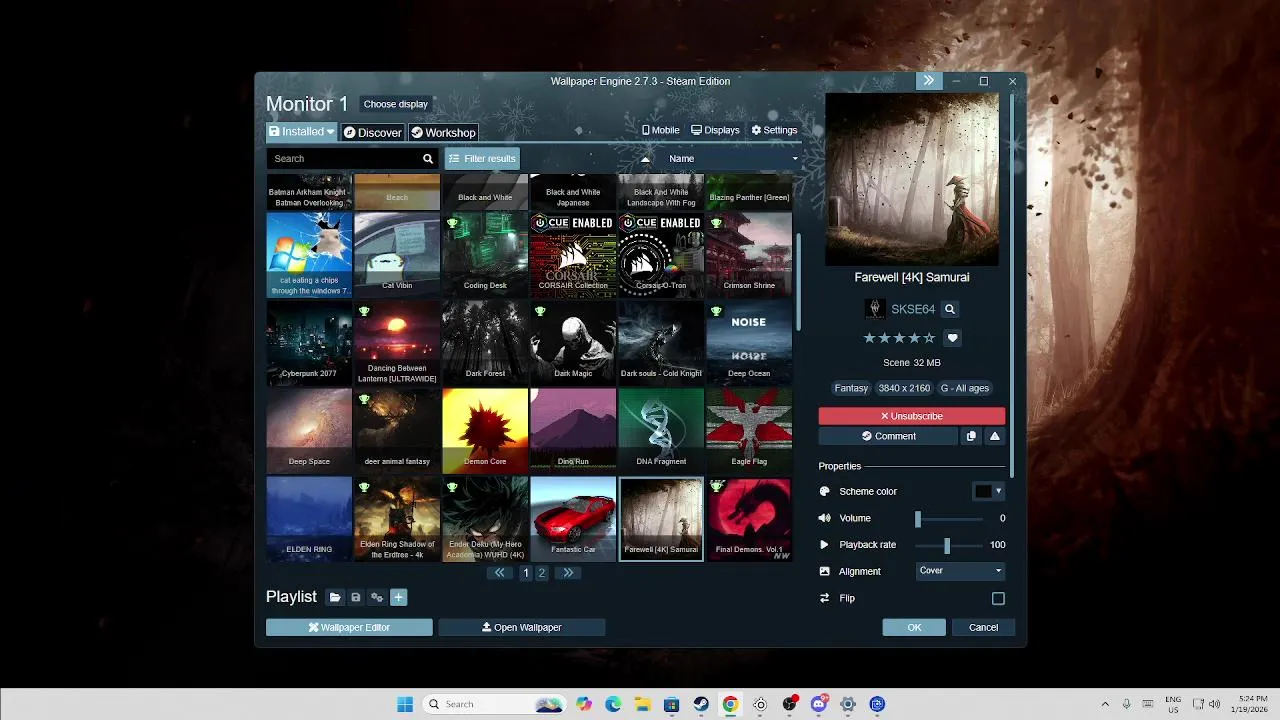Switch to the Workshop tab
The image size is (1280, 720).
[x=443, y=132]
